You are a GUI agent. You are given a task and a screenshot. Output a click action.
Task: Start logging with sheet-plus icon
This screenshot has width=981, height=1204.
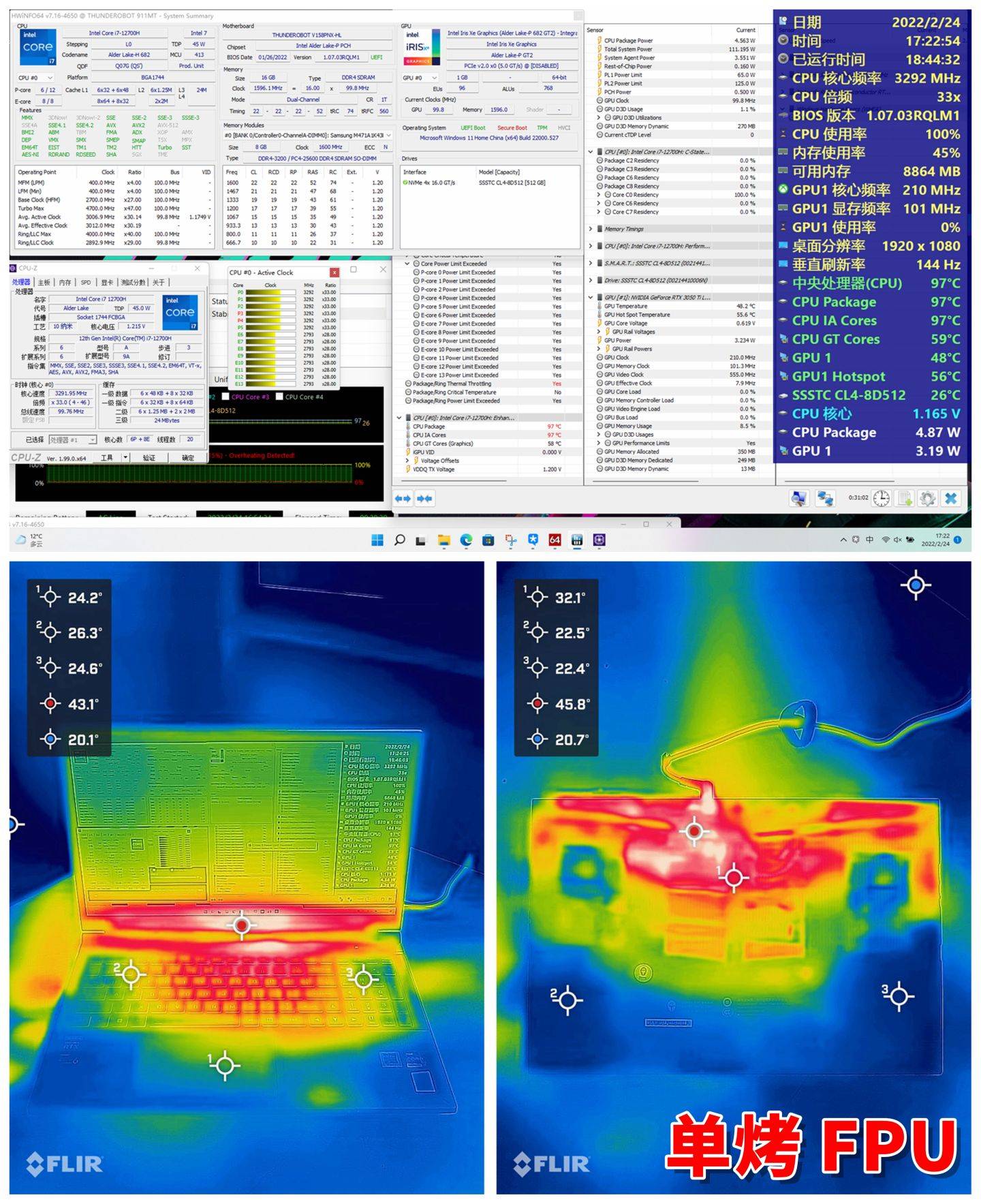pos(905,499)
